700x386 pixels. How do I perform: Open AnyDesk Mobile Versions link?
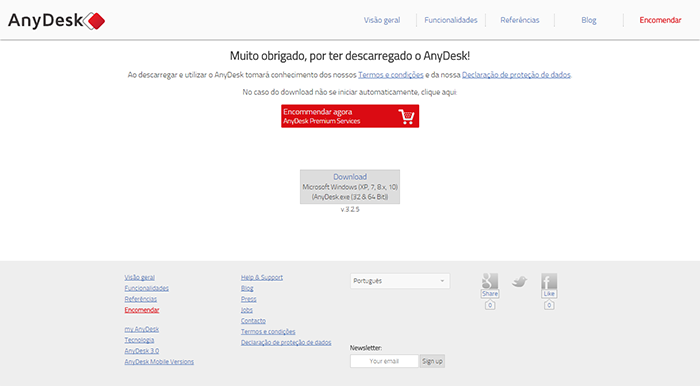tap(159, 361)
